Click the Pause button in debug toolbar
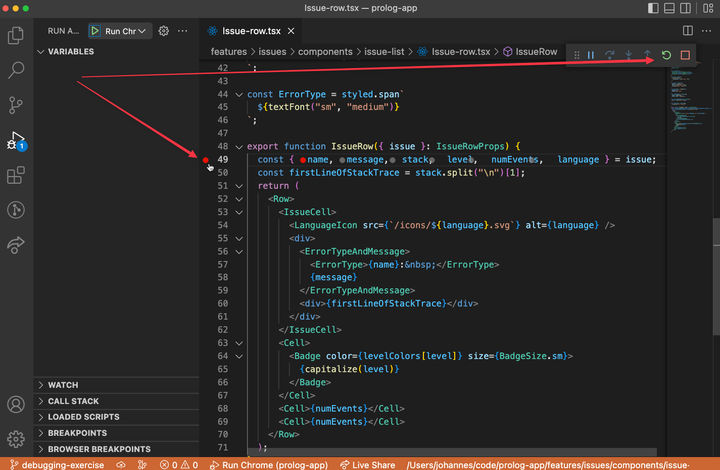 coord(591,55)
